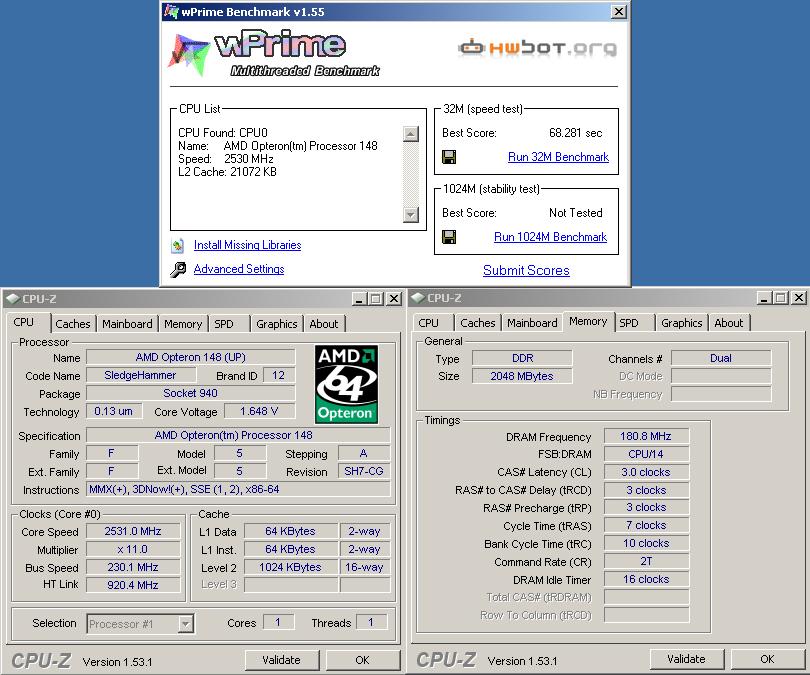Click the Bus Speed 230.1 MHz field

[x=133, y=567]
